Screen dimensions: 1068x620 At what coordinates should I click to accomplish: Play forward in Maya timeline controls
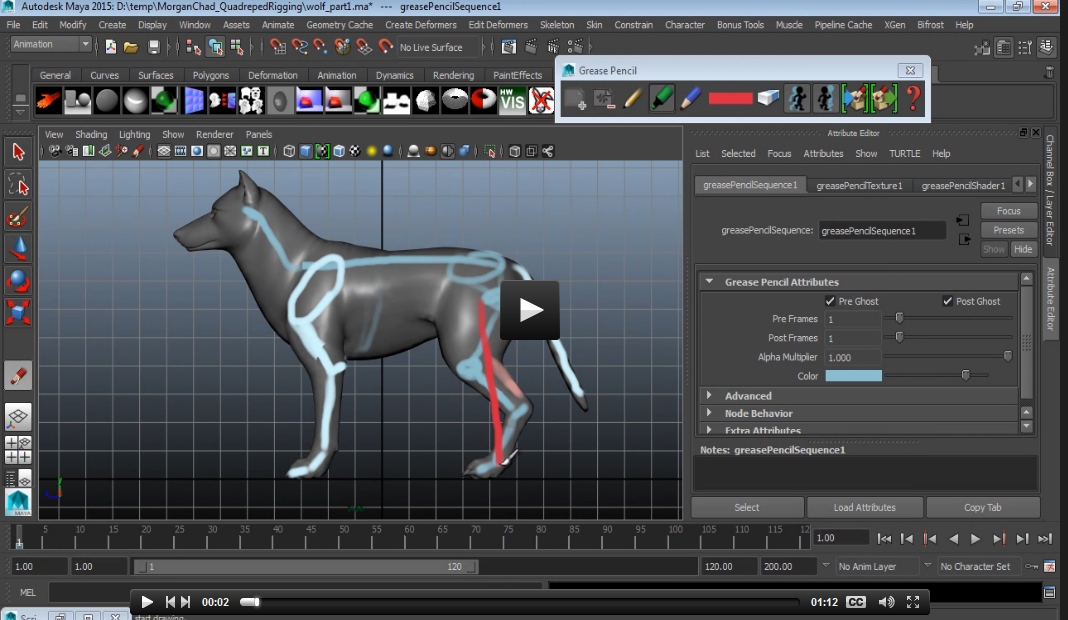point(975,538)
